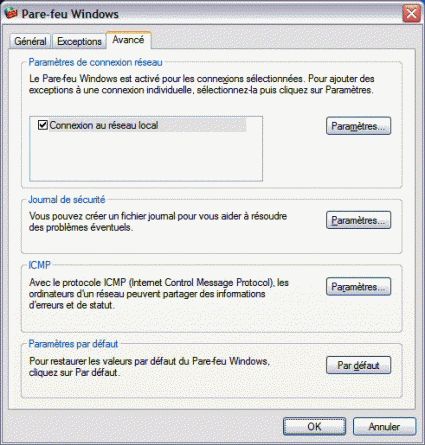Switch to the Général tab

pos(30,41)
